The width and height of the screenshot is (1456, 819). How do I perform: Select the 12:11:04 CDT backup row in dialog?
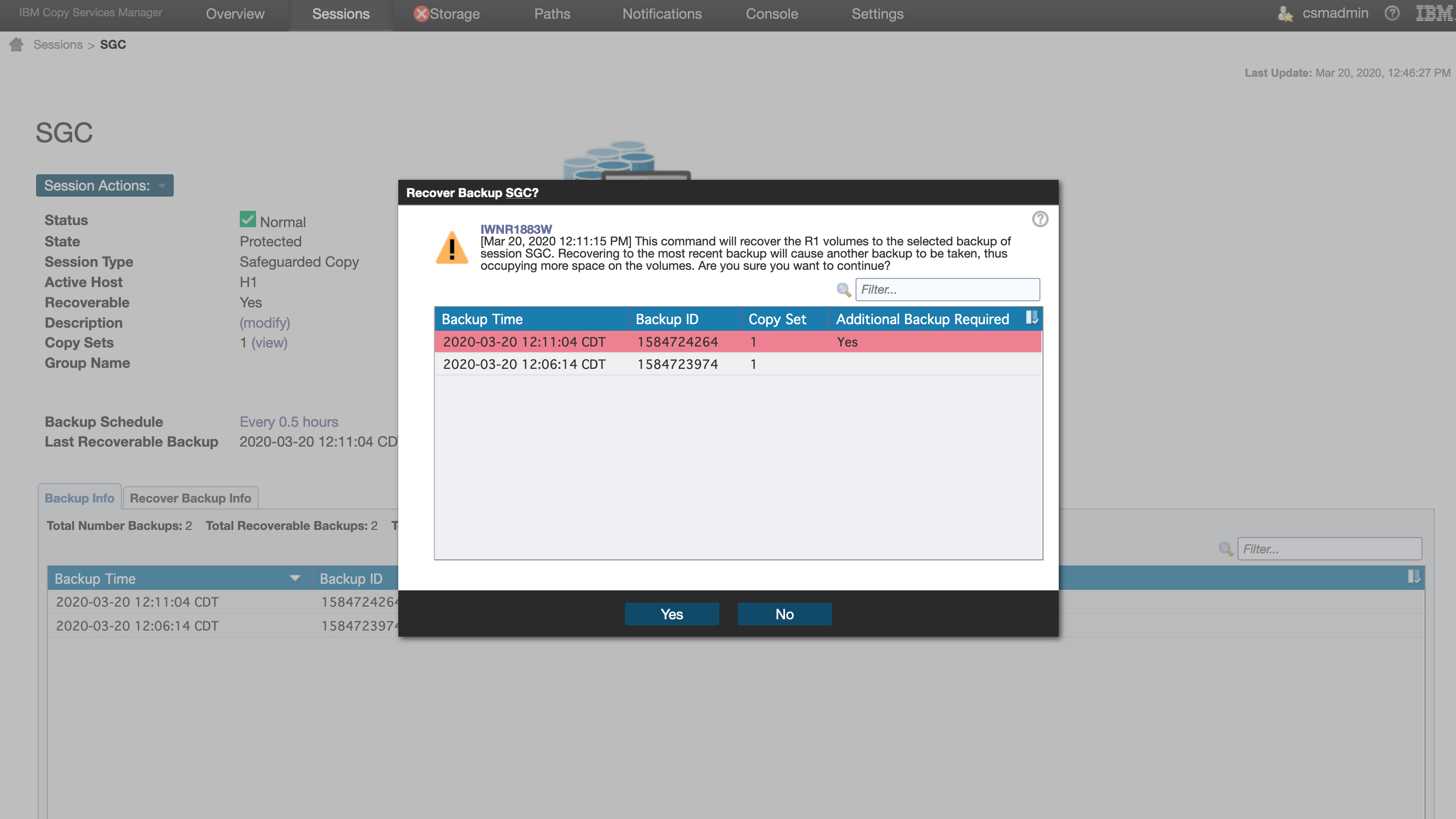point(738,341)
